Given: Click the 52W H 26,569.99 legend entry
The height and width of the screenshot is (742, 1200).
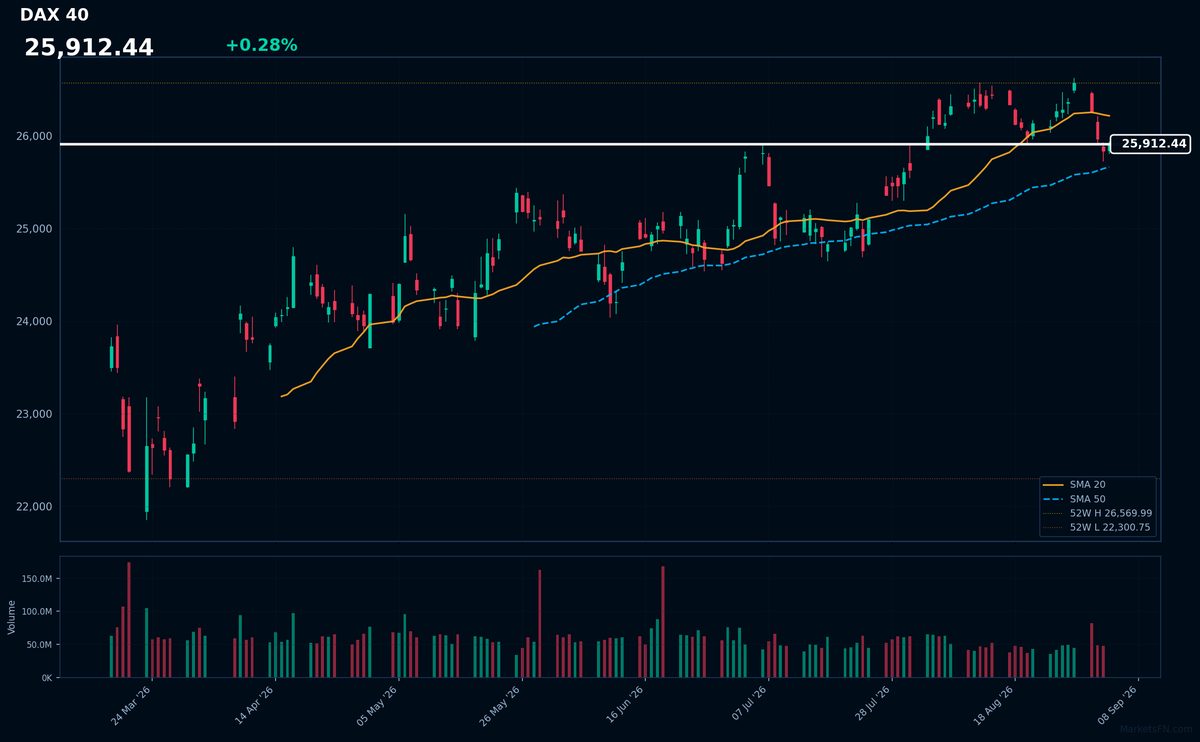Looking at the screenshot, I should pos(1096,513).
